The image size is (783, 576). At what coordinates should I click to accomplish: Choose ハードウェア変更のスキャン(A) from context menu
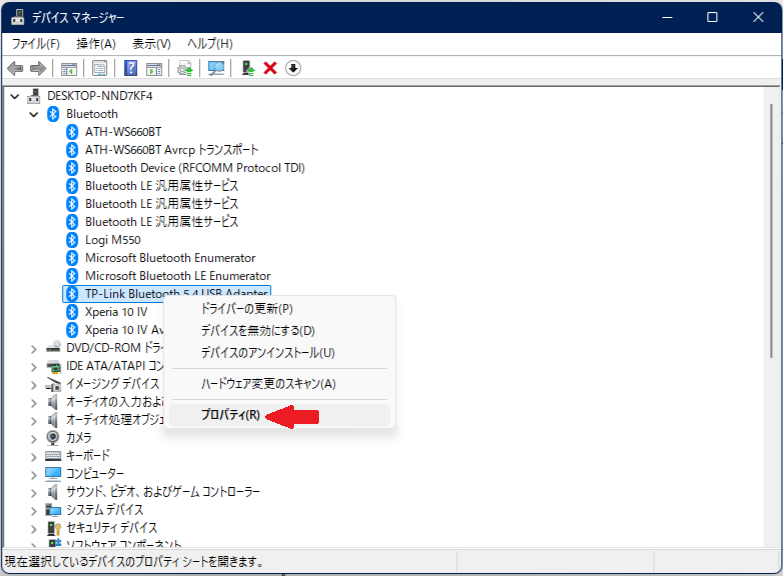pyautogui.click(x=280, y=384)
